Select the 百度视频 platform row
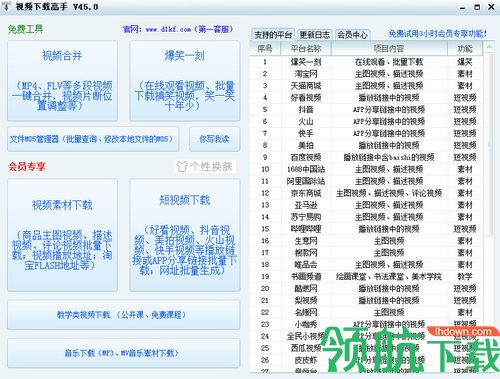This screenshot has height=379, width=500. coord(366,157)
